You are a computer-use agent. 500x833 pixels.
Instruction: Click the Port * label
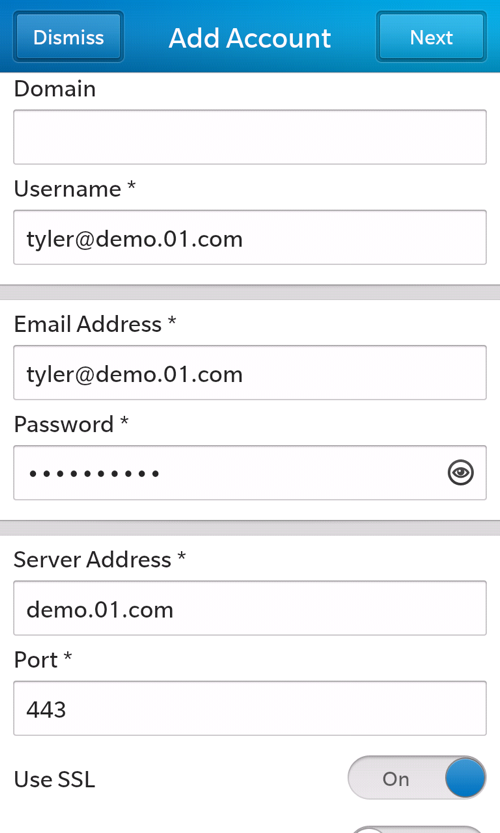tap(43, 660)
